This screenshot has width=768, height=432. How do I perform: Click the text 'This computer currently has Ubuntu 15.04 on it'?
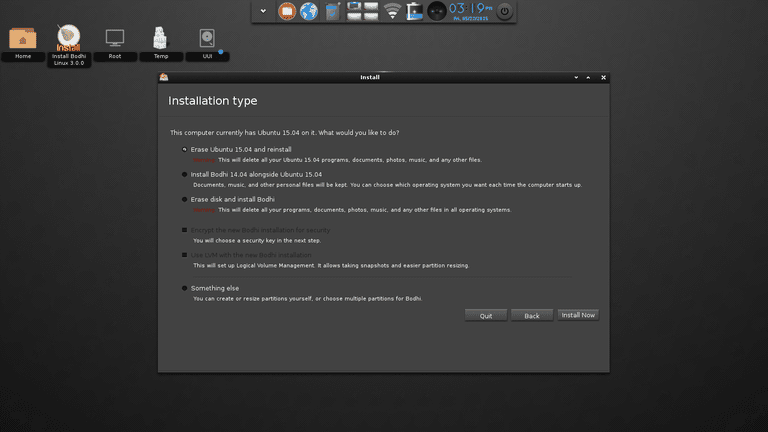point(243,133)
